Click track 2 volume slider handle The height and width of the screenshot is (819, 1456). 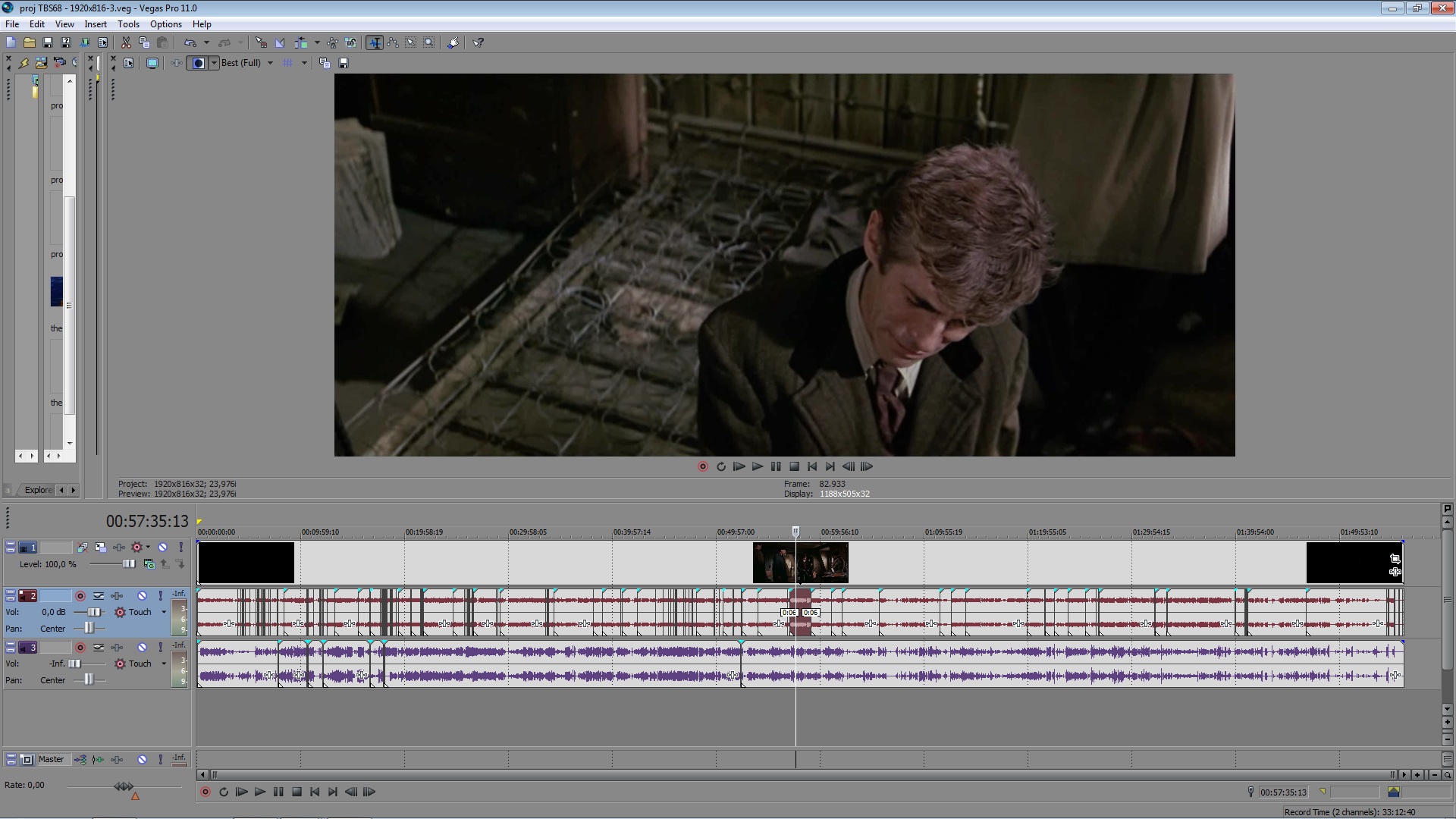tap(94, 612)
